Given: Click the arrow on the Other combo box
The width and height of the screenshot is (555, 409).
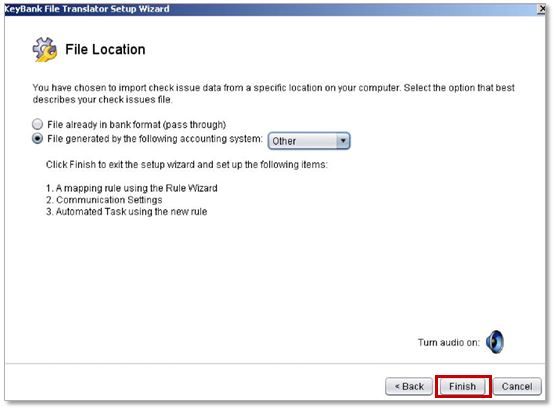Looking at the screenshot, I should click(x=343, y=141).
